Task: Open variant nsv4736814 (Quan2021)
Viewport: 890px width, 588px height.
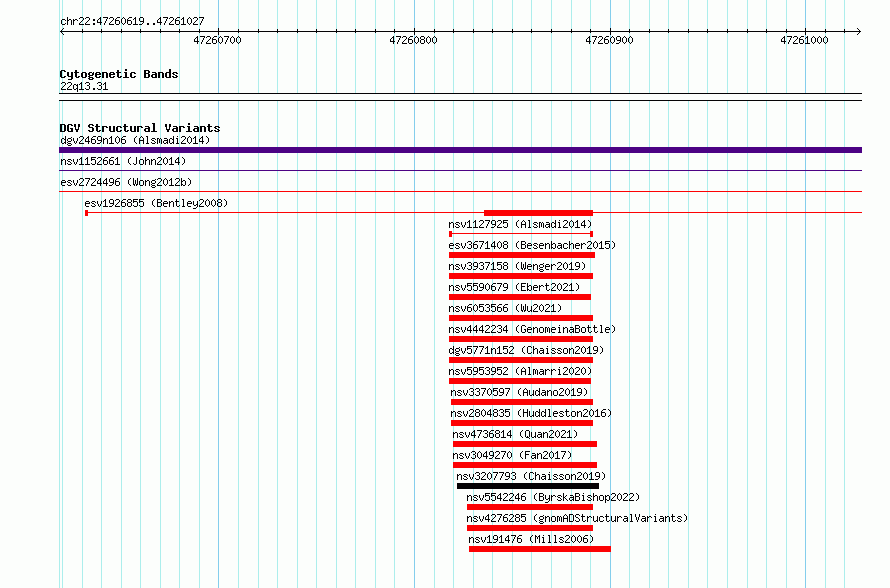Action: pos(515,434)
